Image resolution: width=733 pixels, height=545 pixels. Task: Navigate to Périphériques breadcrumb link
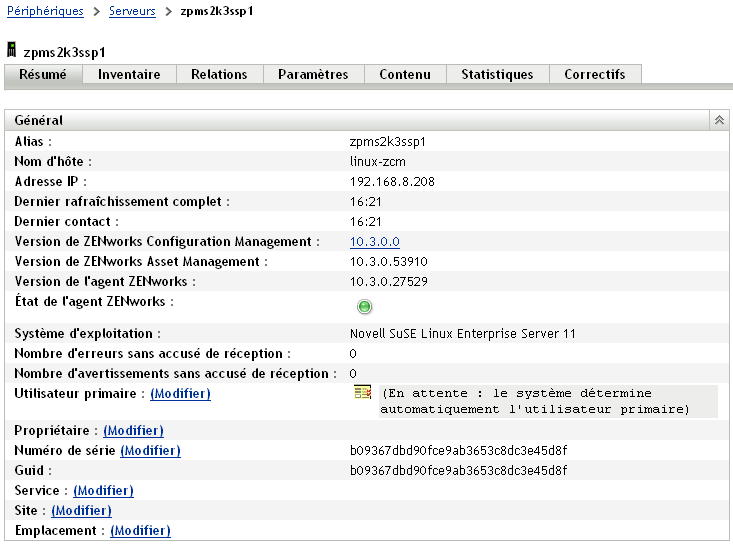pyautogui.click(x=46, y=11)
